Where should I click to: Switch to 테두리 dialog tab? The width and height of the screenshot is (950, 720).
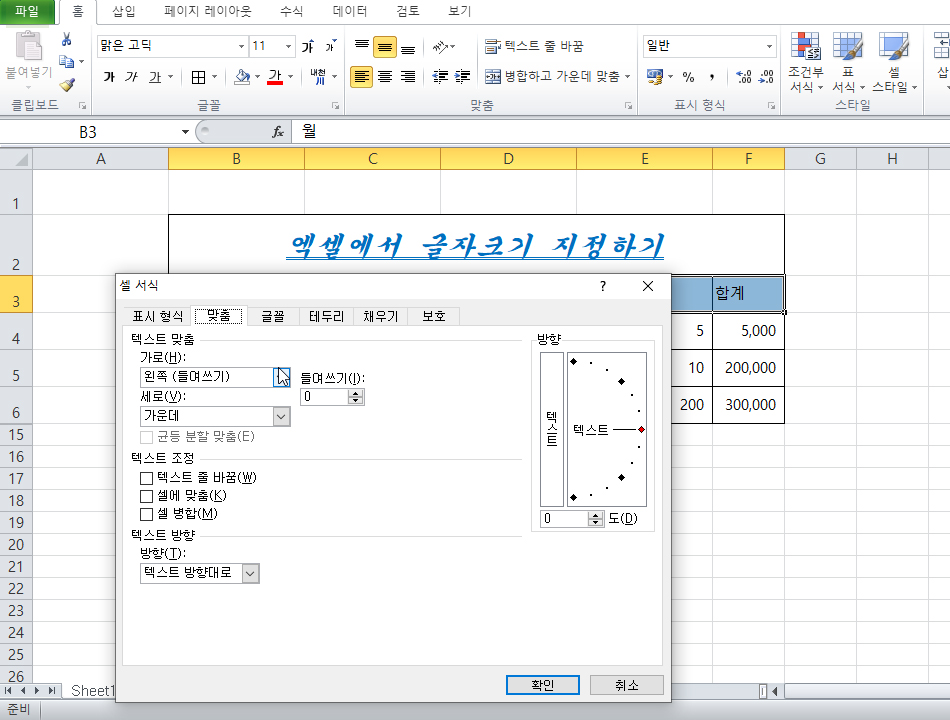click(327, 316)
